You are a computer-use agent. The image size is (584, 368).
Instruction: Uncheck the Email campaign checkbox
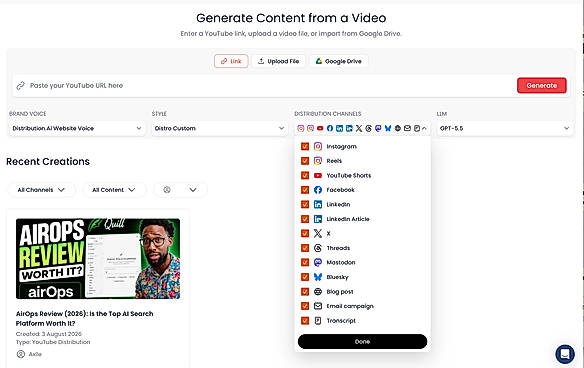[305, 306]
